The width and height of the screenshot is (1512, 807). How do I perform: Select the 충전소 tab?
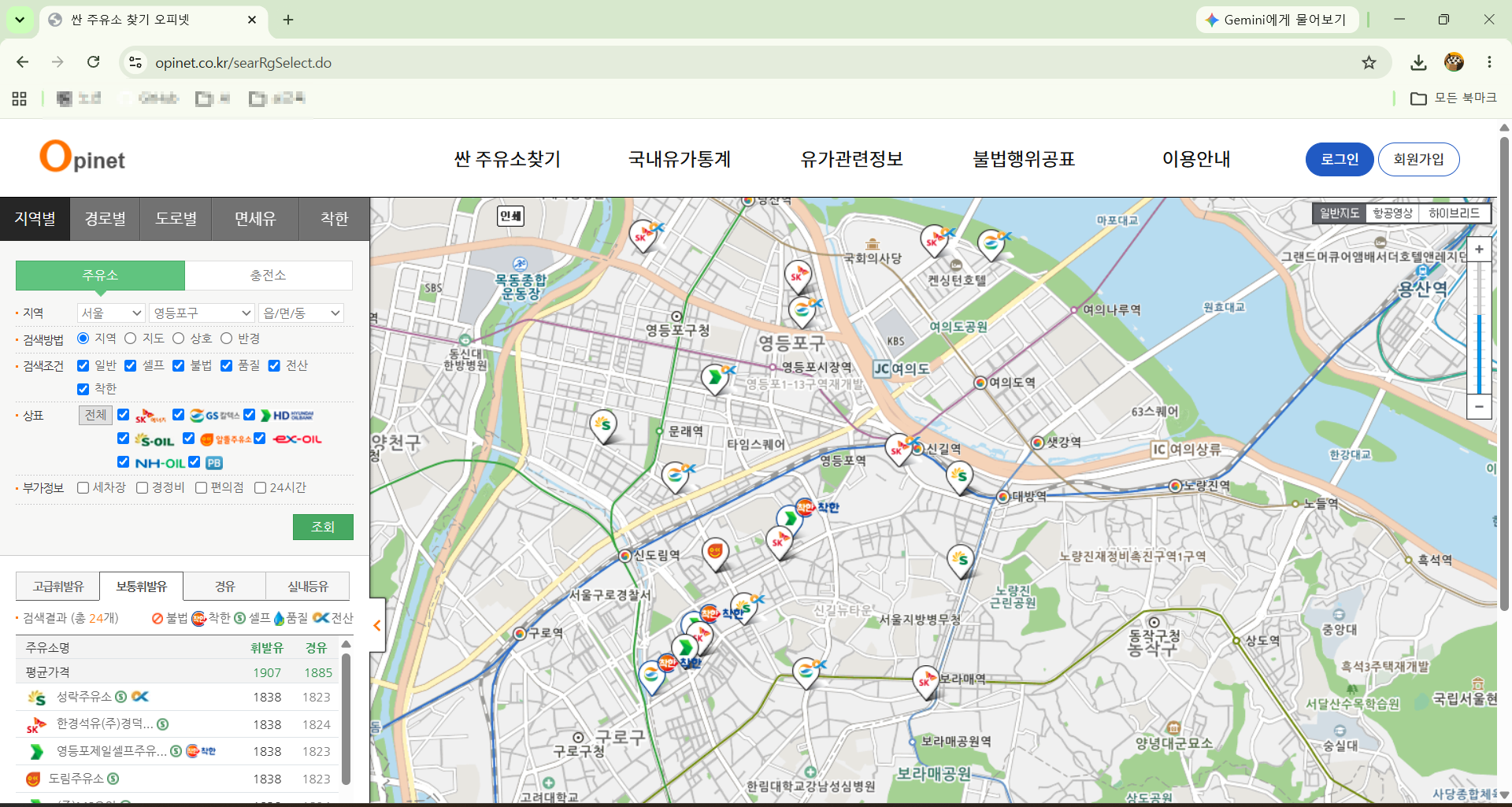269,276
